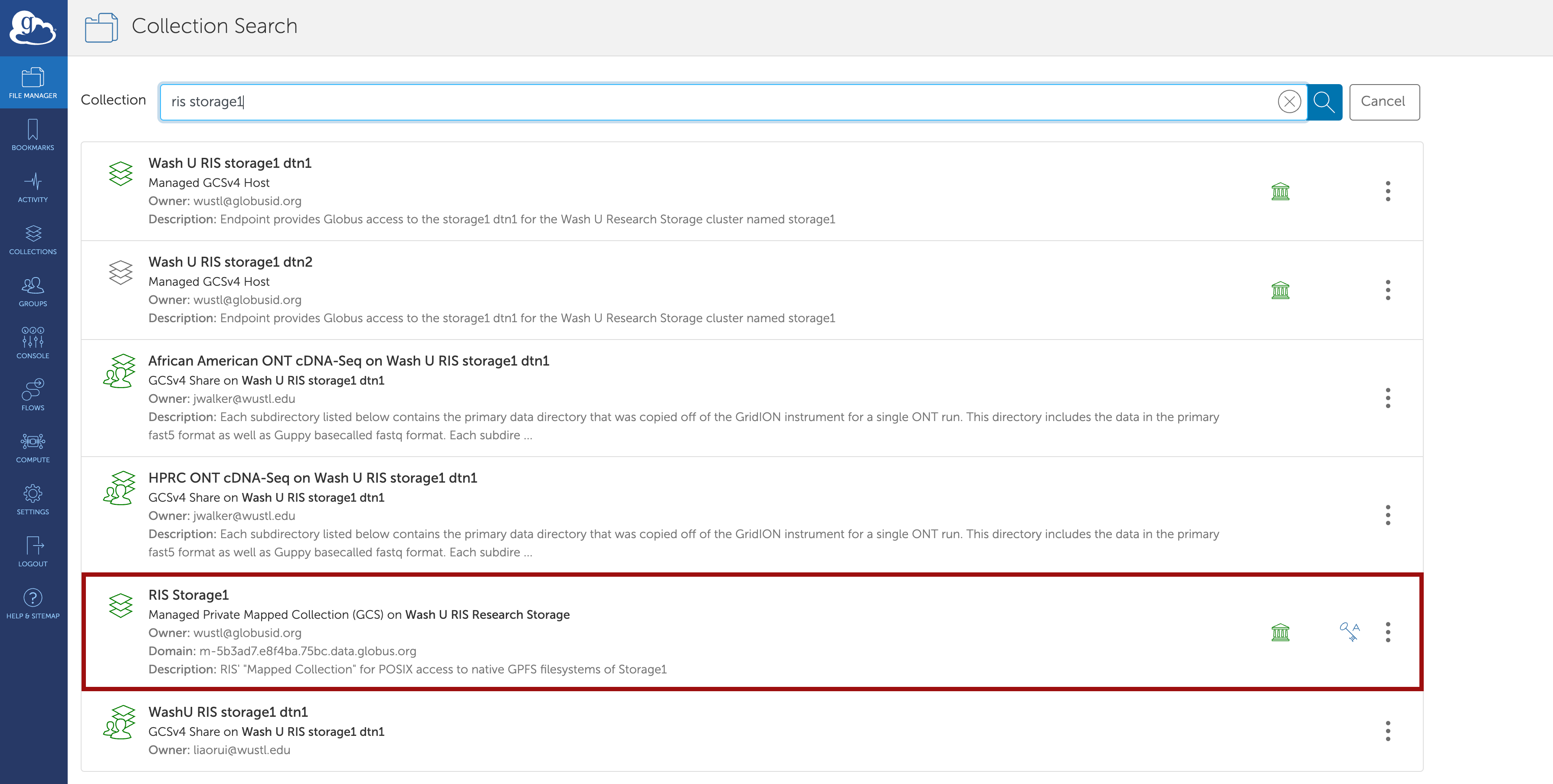This screenshot has width=1553, height=784.
Task: Click institution icon for RIS Storage1
Action: coord(1281,632)
